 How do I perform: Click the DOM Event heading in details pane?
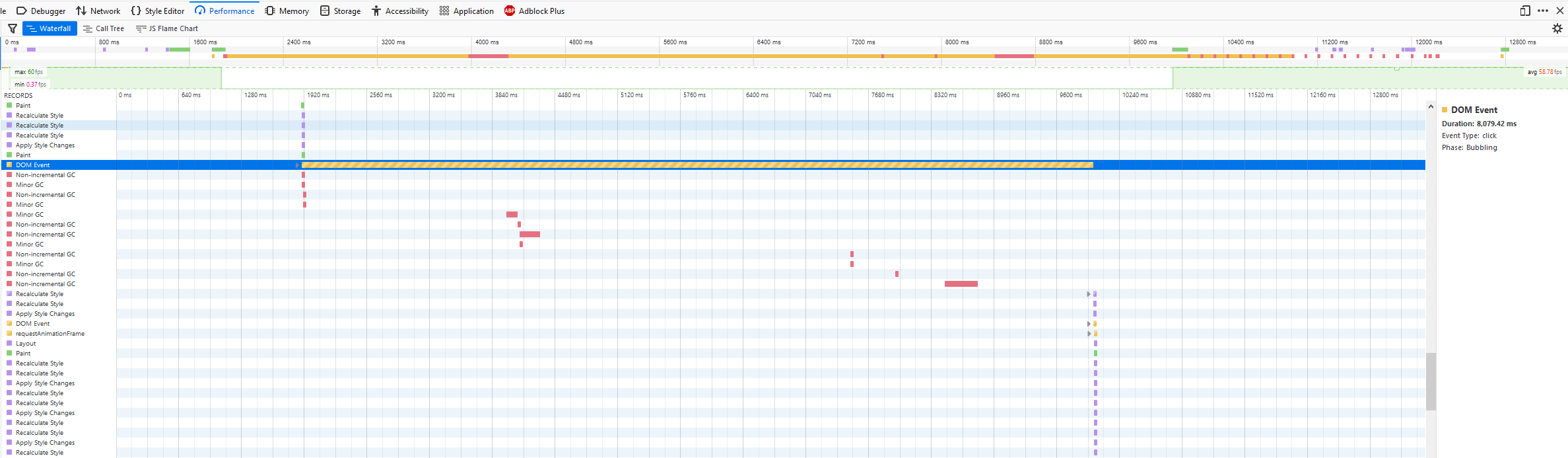[x=1474, y=110]
